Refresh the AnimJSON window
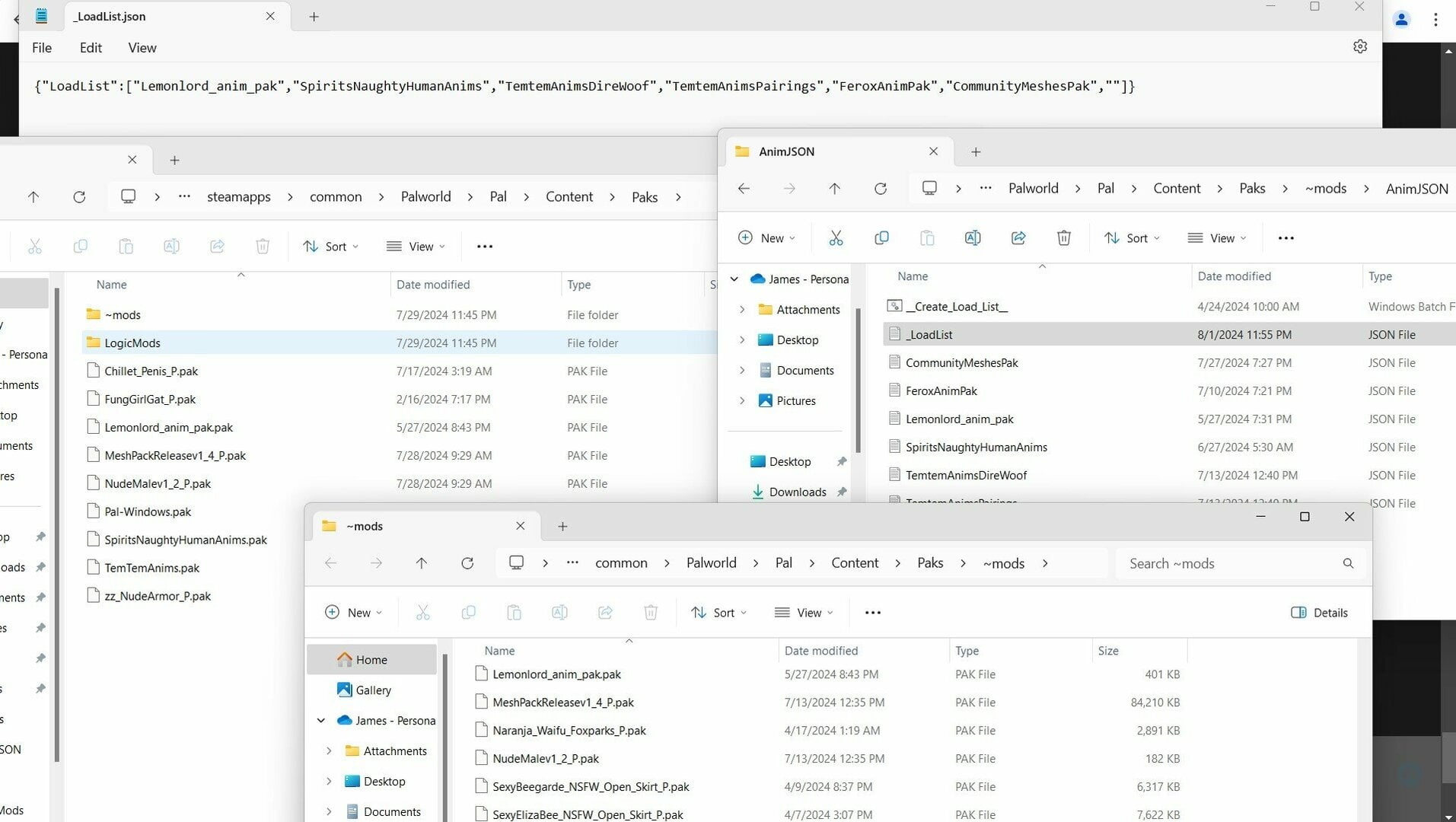This screenshot has width=1456, height=822. [x=881, y=189]
